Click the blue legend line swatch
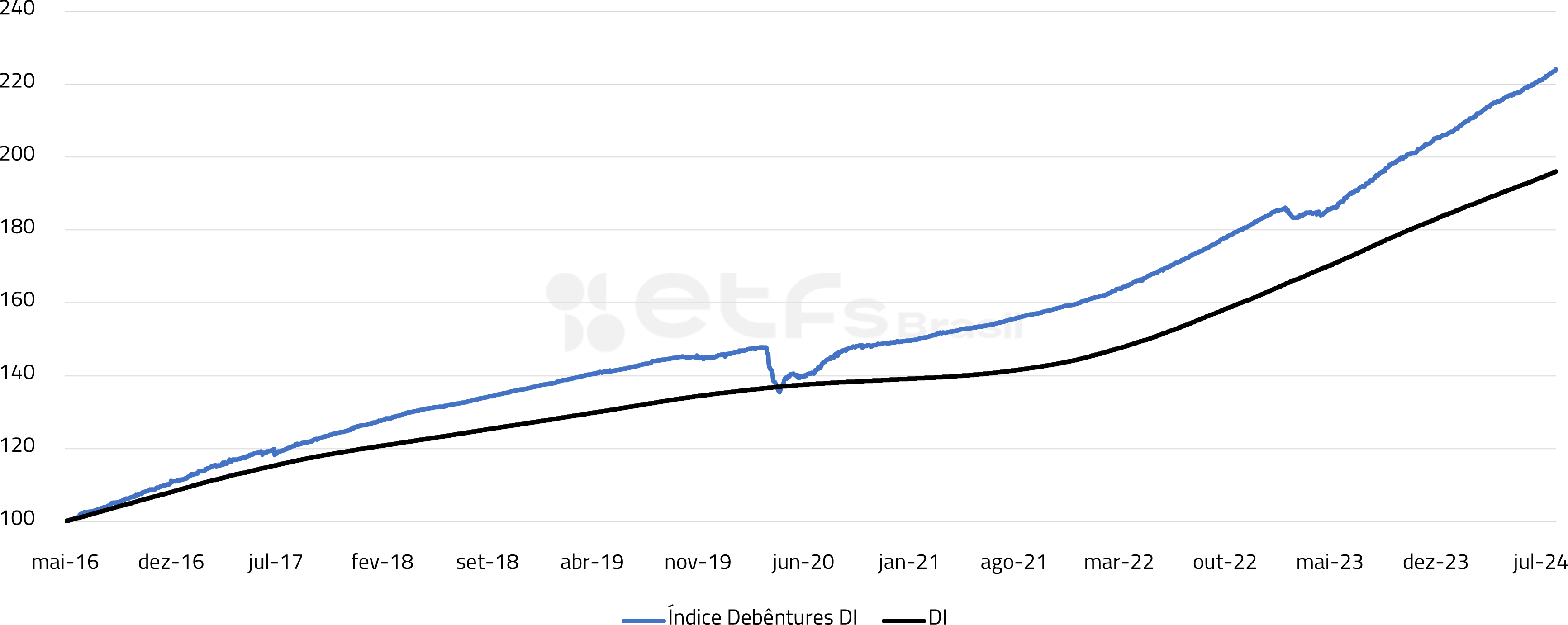The height and width of the screenshot is (625, 1568). point(643,620)
